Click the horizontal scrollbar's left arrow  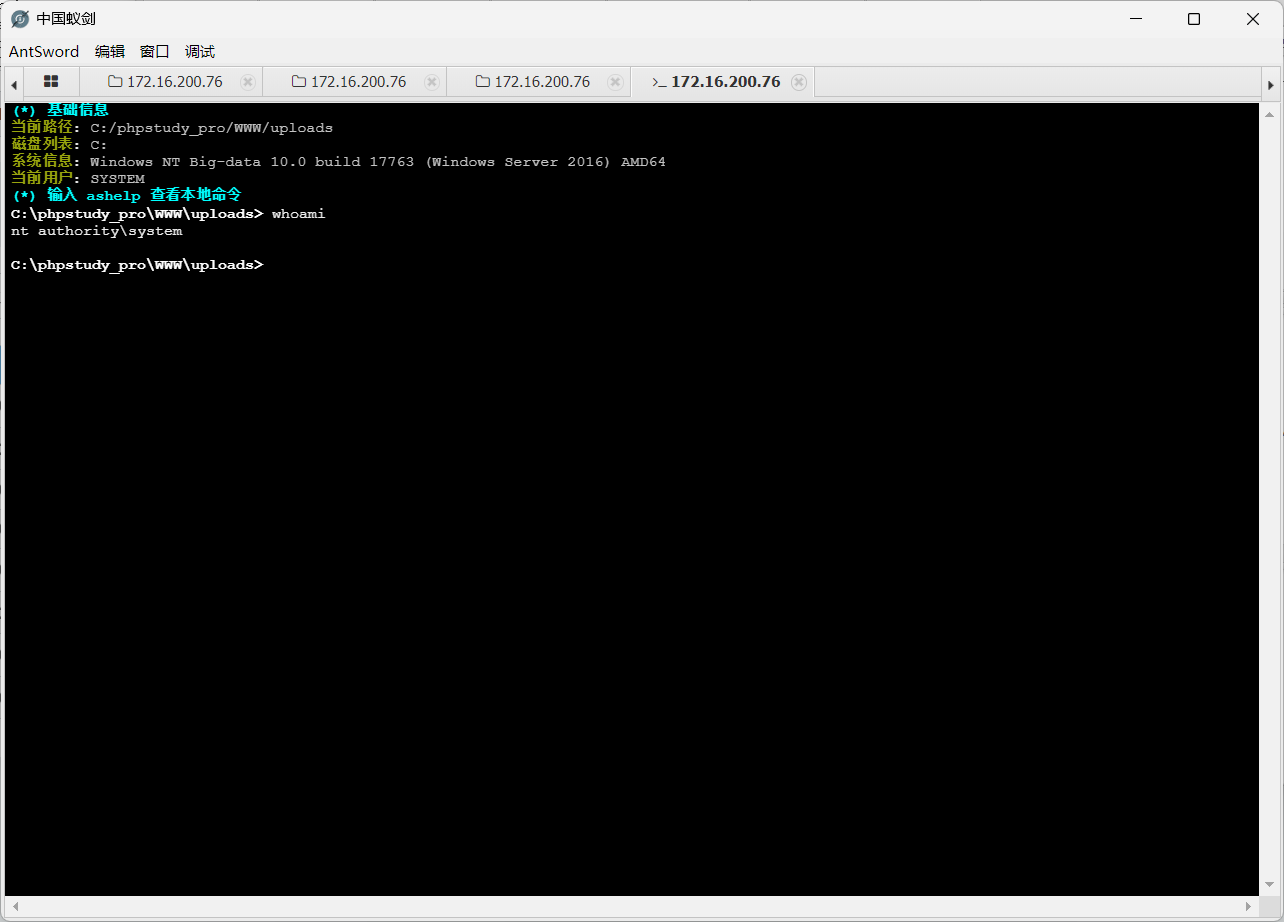[x=14, y=906]
